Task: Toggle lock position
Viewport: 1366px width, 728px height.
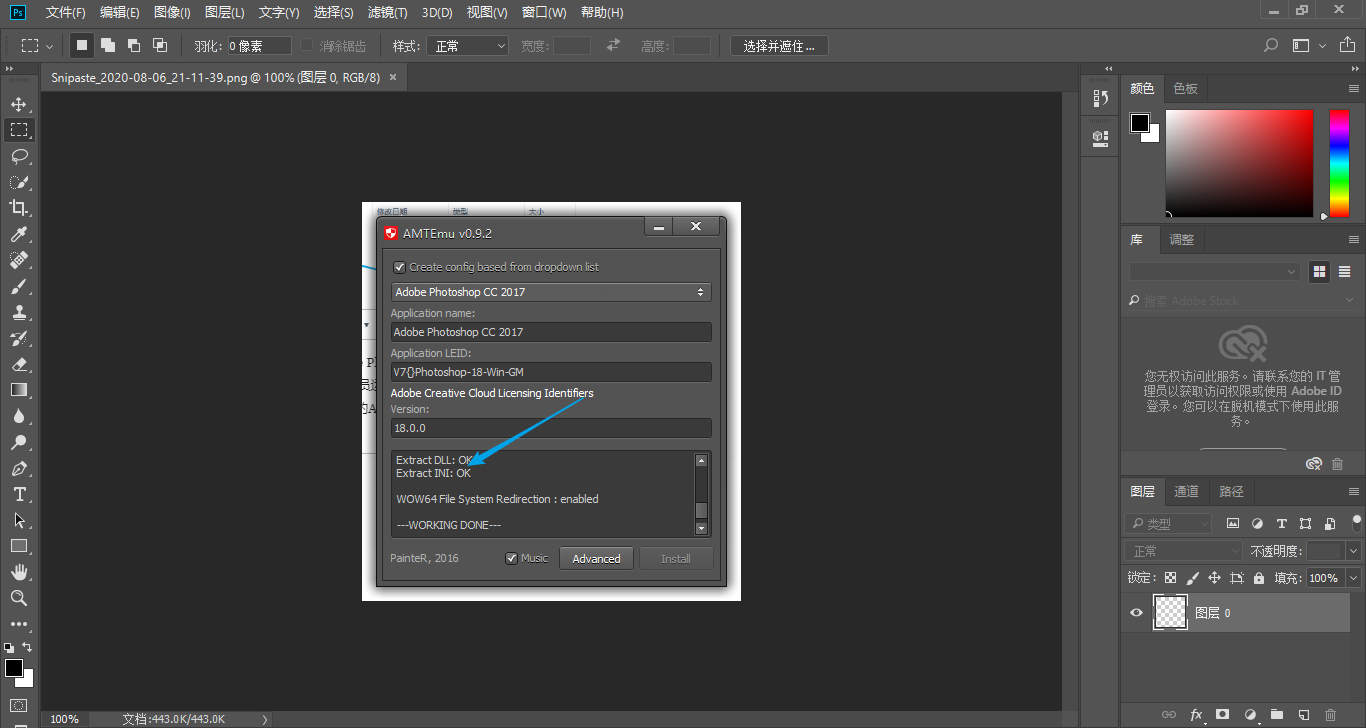Action: (x=1214, y=578)
